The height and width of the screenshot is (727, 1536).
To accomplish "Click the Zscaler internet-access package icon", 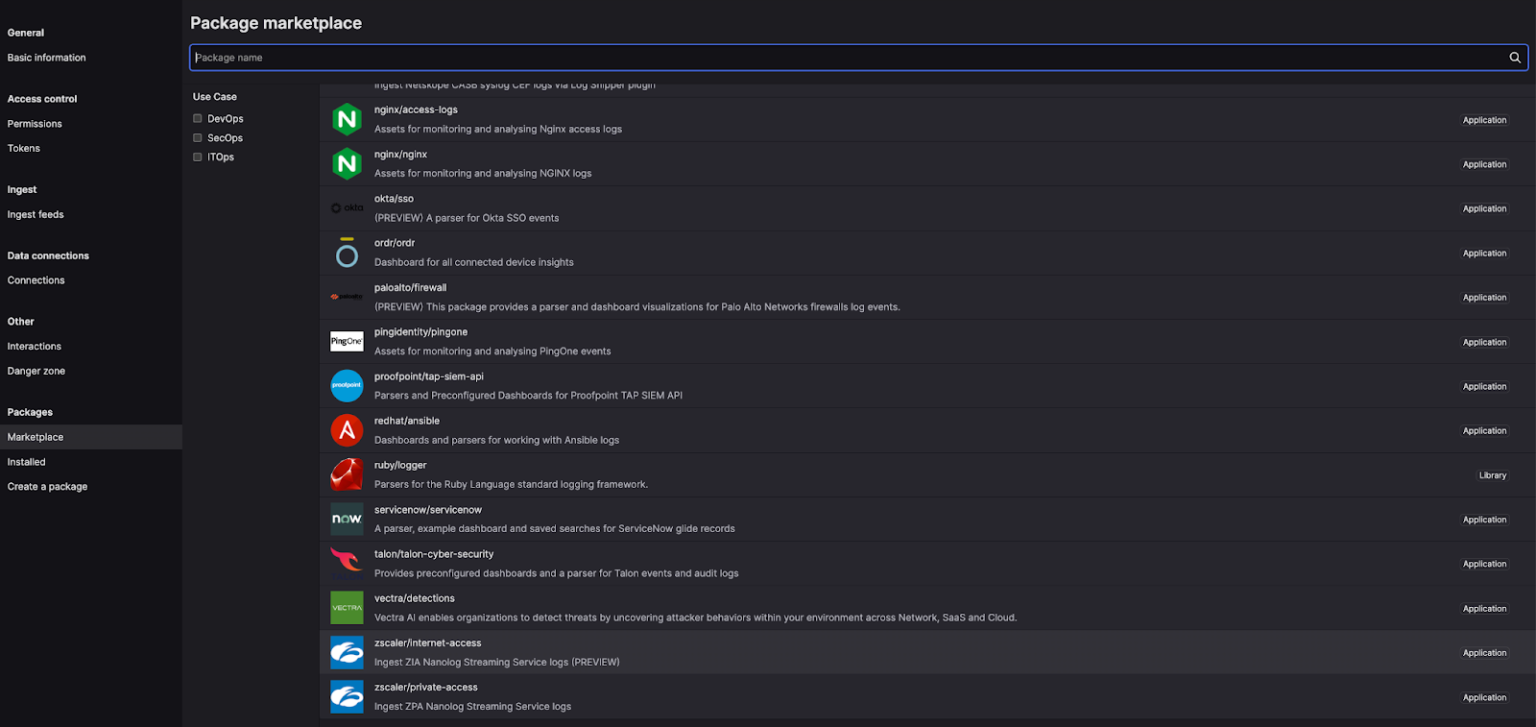I will tap(346, 652).
